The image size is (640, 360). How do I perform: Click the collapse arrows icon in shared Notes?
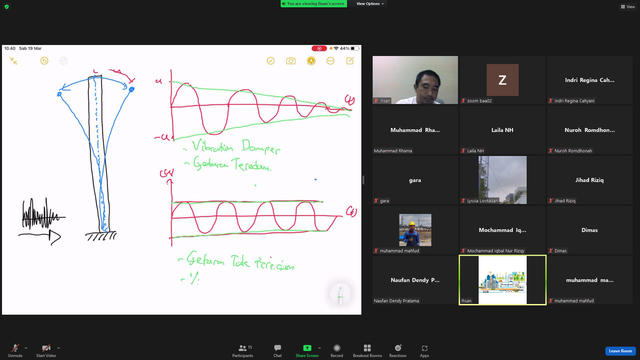[x=13, y=61]
